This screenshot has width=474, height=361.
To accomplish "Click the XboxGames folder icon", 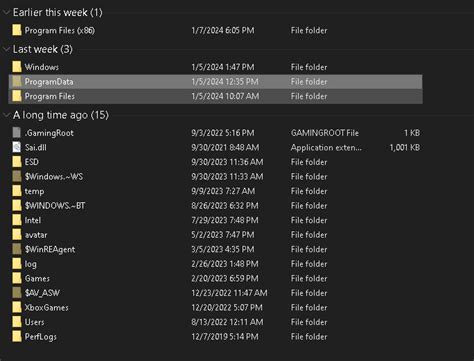I will 17,307.
